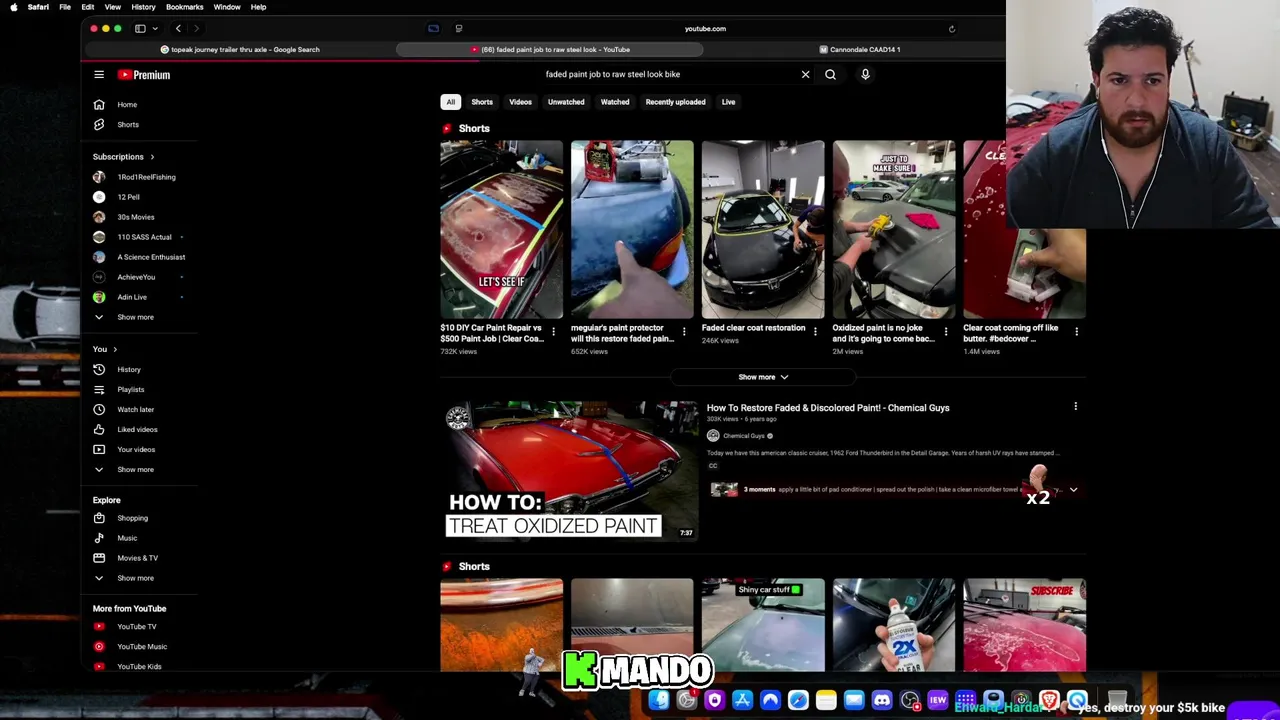Switch to the topeak journey trailer Google Search tab
This screenshot has height=720, width=1280.
tap(240, 49)
